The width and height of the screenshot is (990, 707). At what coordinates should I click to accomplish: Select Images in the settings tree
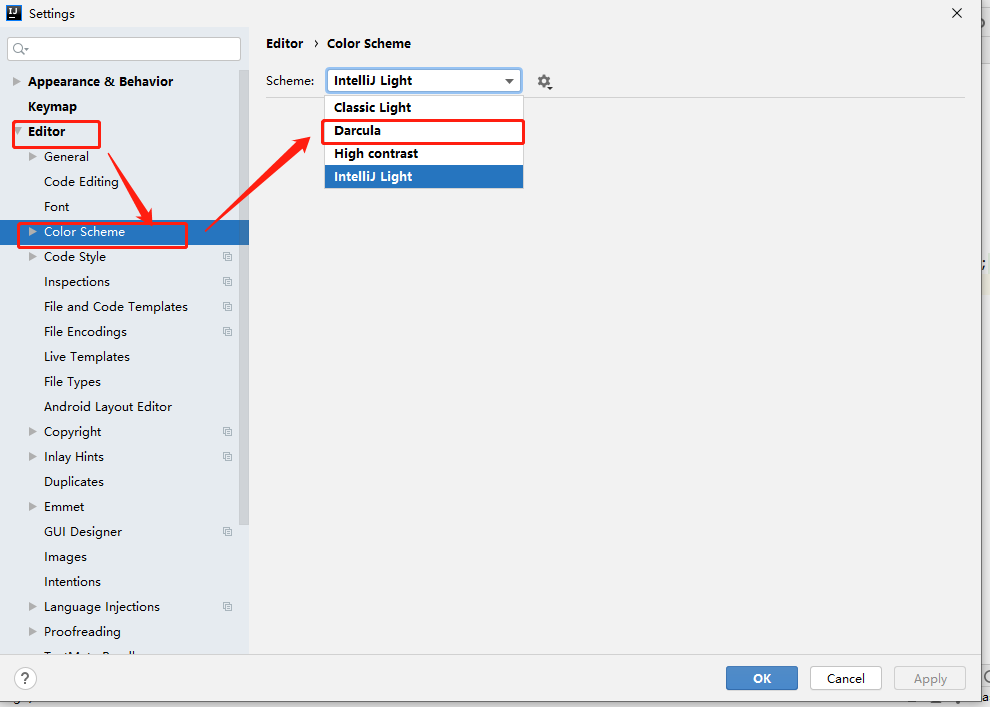66,557
